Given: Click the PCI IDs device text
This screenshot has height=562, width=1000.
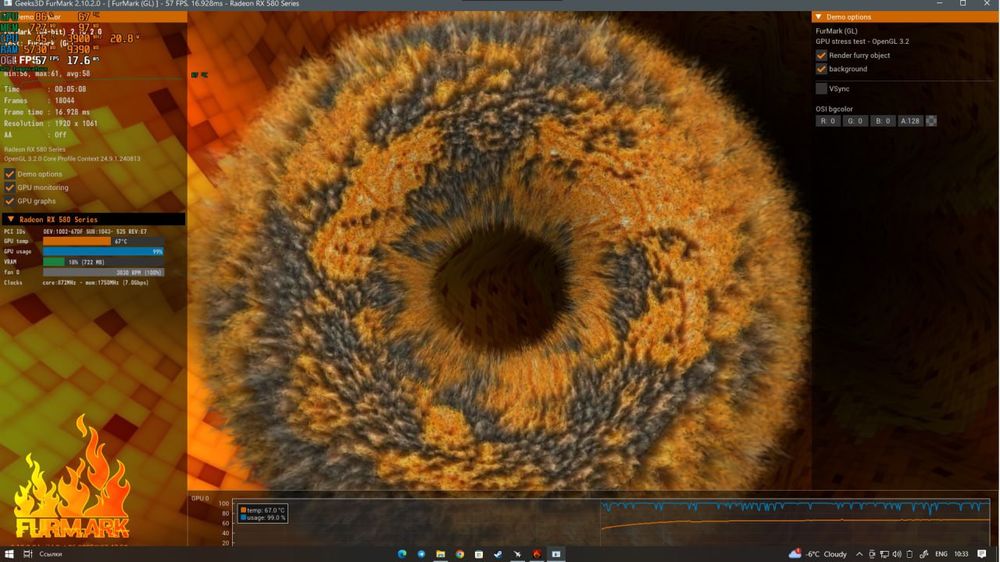Looking at the screenshot, I should tap(95, 232).
